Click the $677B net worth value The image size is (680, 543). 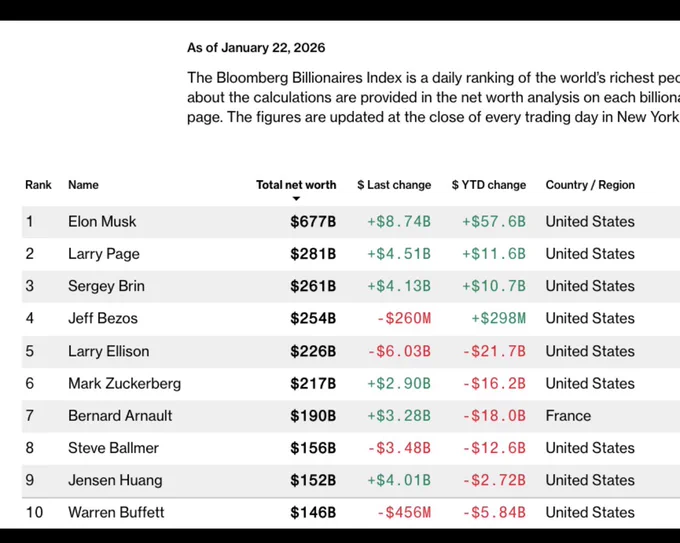313,222
